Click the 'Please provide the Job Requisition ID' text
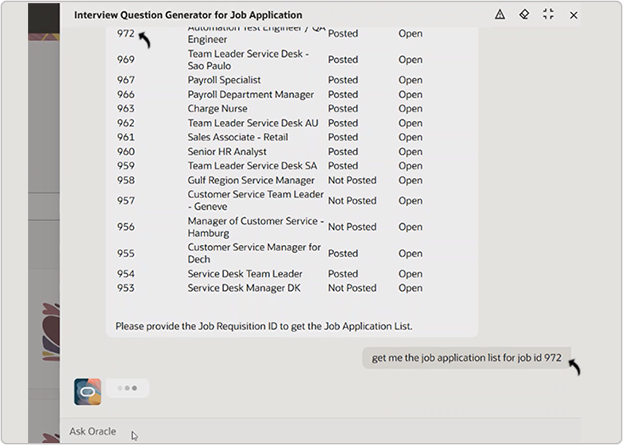Viewport: 623px width, 445px height. click(264, 326)
